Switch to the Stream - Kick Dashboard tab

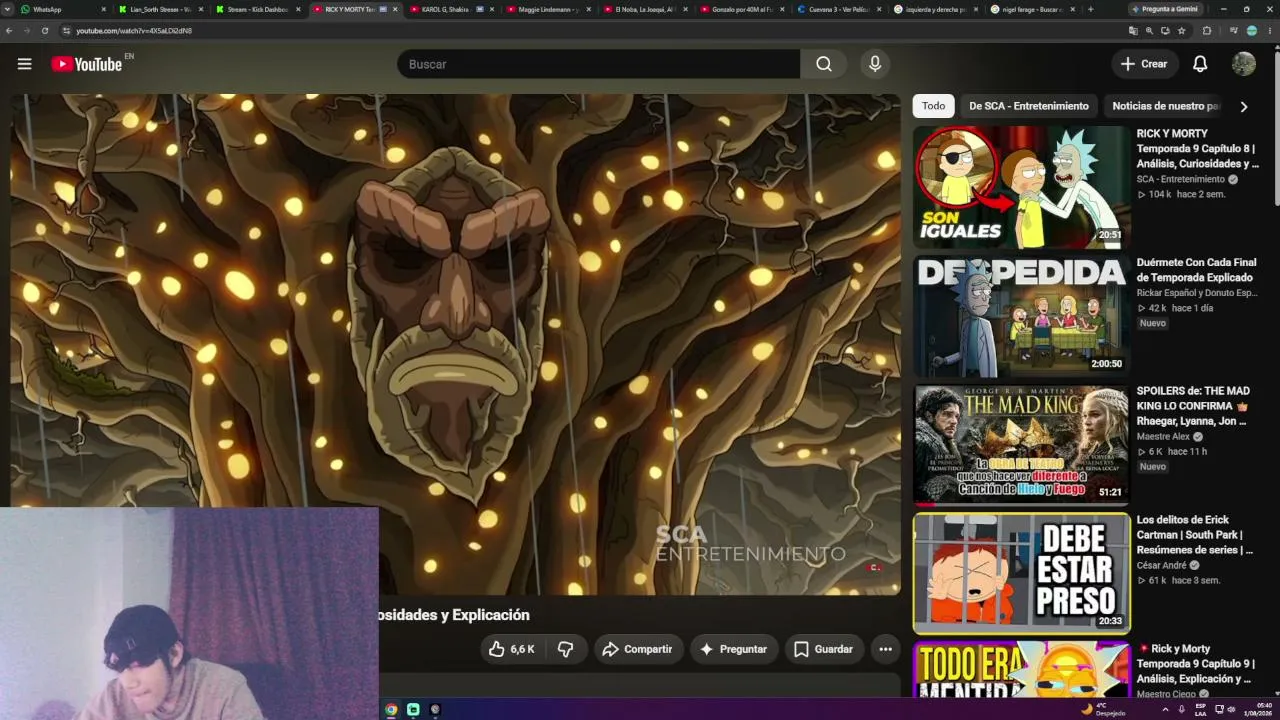pyautogui.click(x=257, y=9)
